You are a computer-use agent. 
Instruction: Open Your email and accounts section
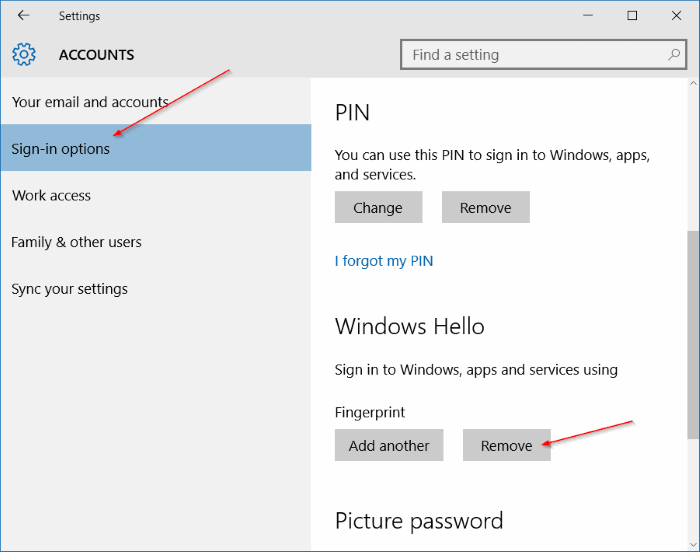[x=90, y=102]
